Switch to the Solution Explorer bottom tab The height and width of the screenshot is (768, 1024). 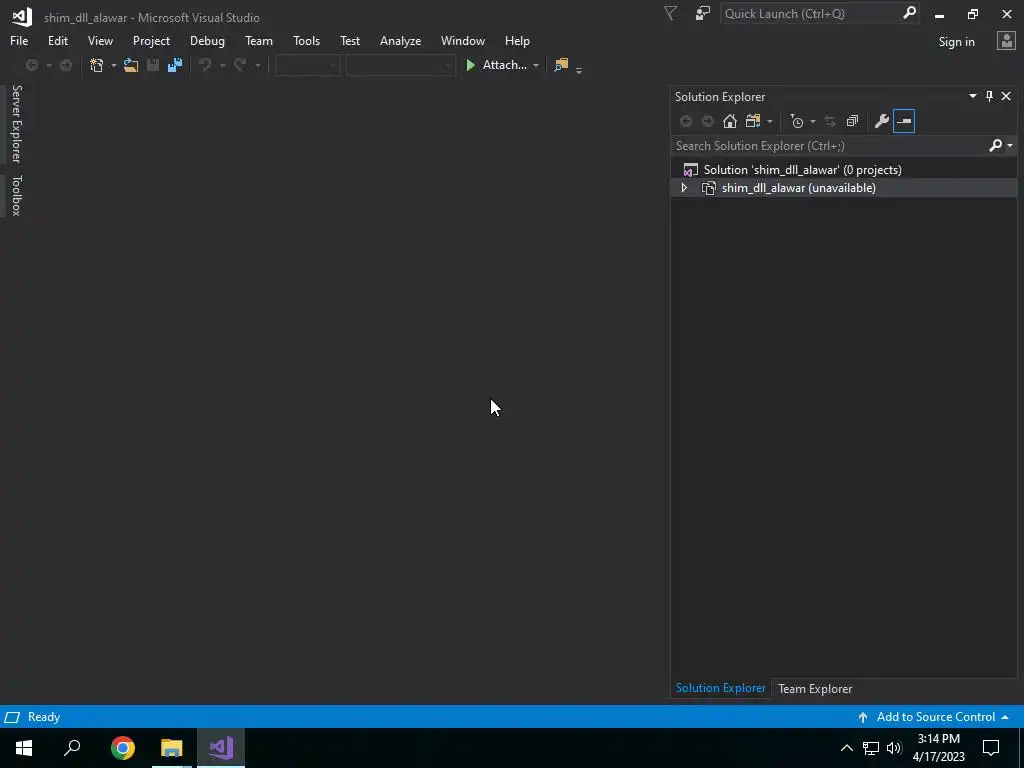click(x=720, y=688)
